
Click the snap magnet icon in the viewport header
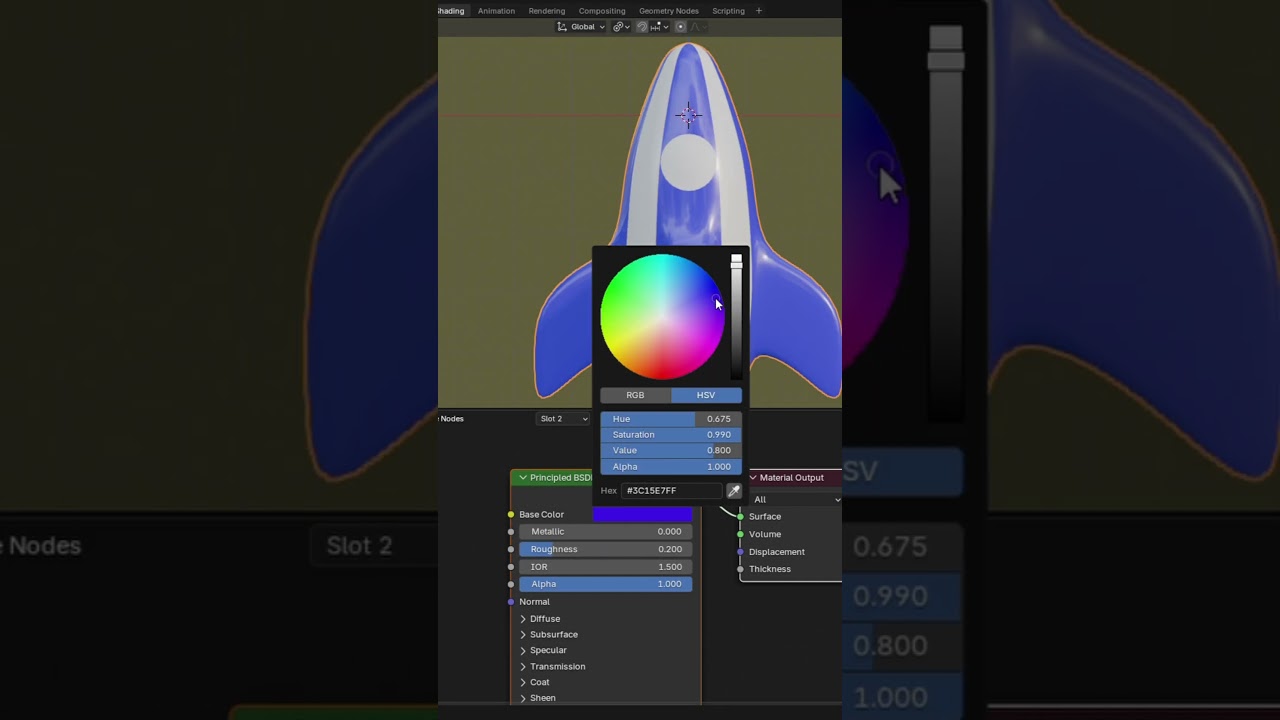pyautogui.click(x=642, y=27)
